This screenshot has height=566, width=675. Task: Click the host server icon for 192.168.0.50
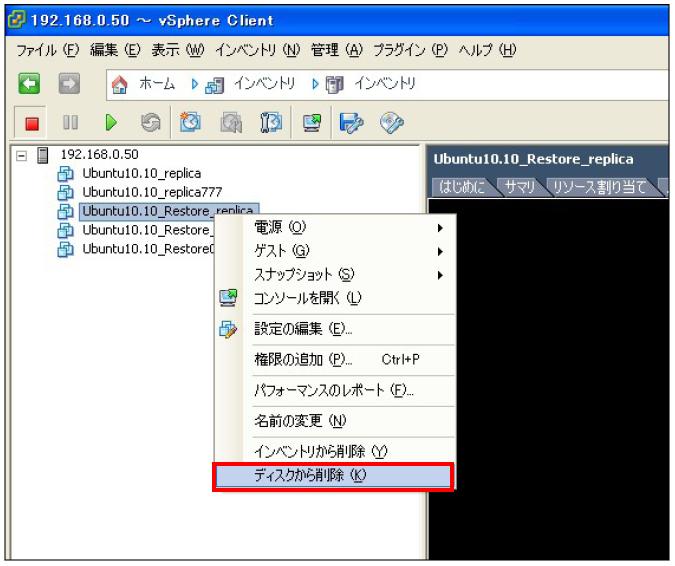[43, 155]
